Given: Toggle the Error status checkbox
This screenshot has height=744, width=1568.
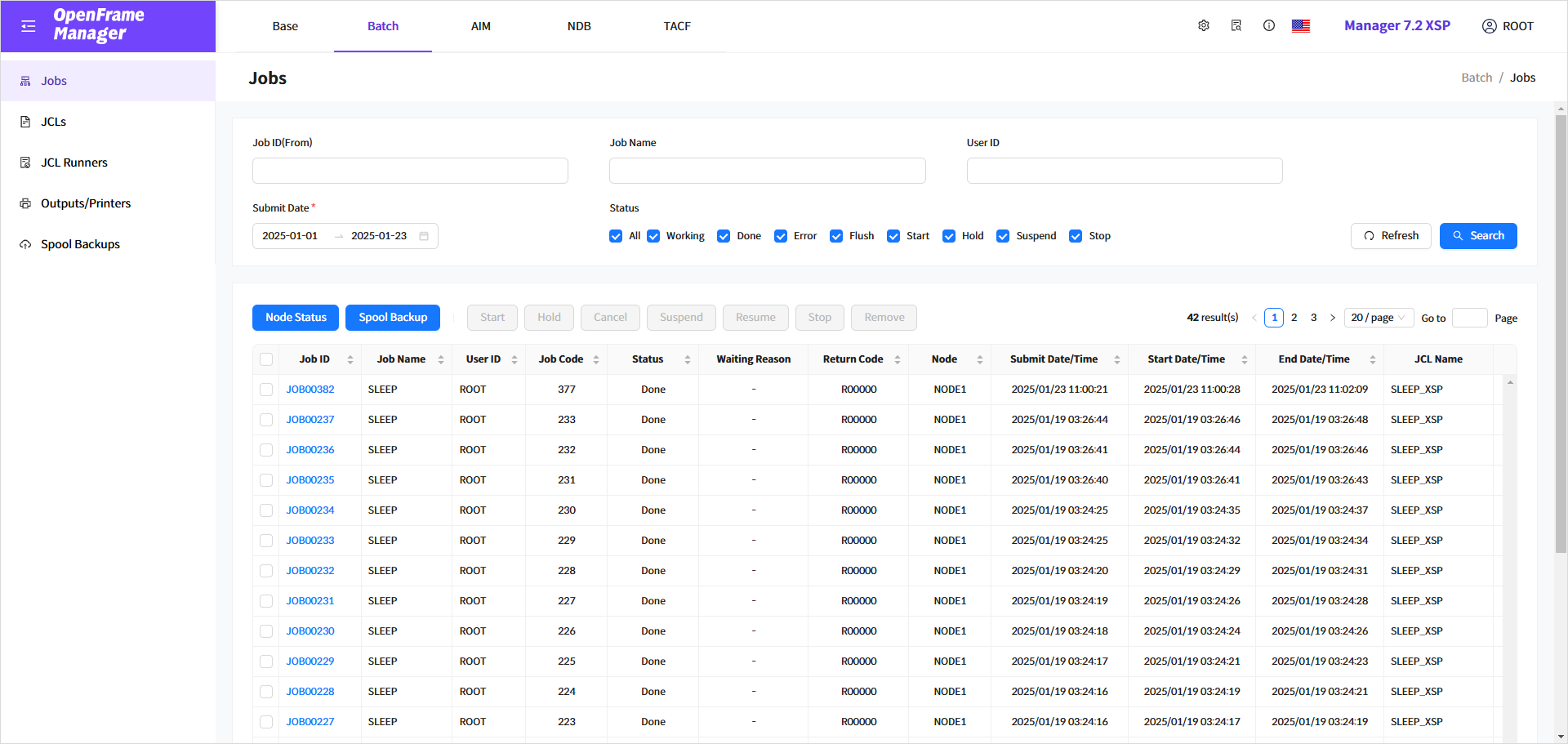Looking at the screenshot, I should coord(781,236).
